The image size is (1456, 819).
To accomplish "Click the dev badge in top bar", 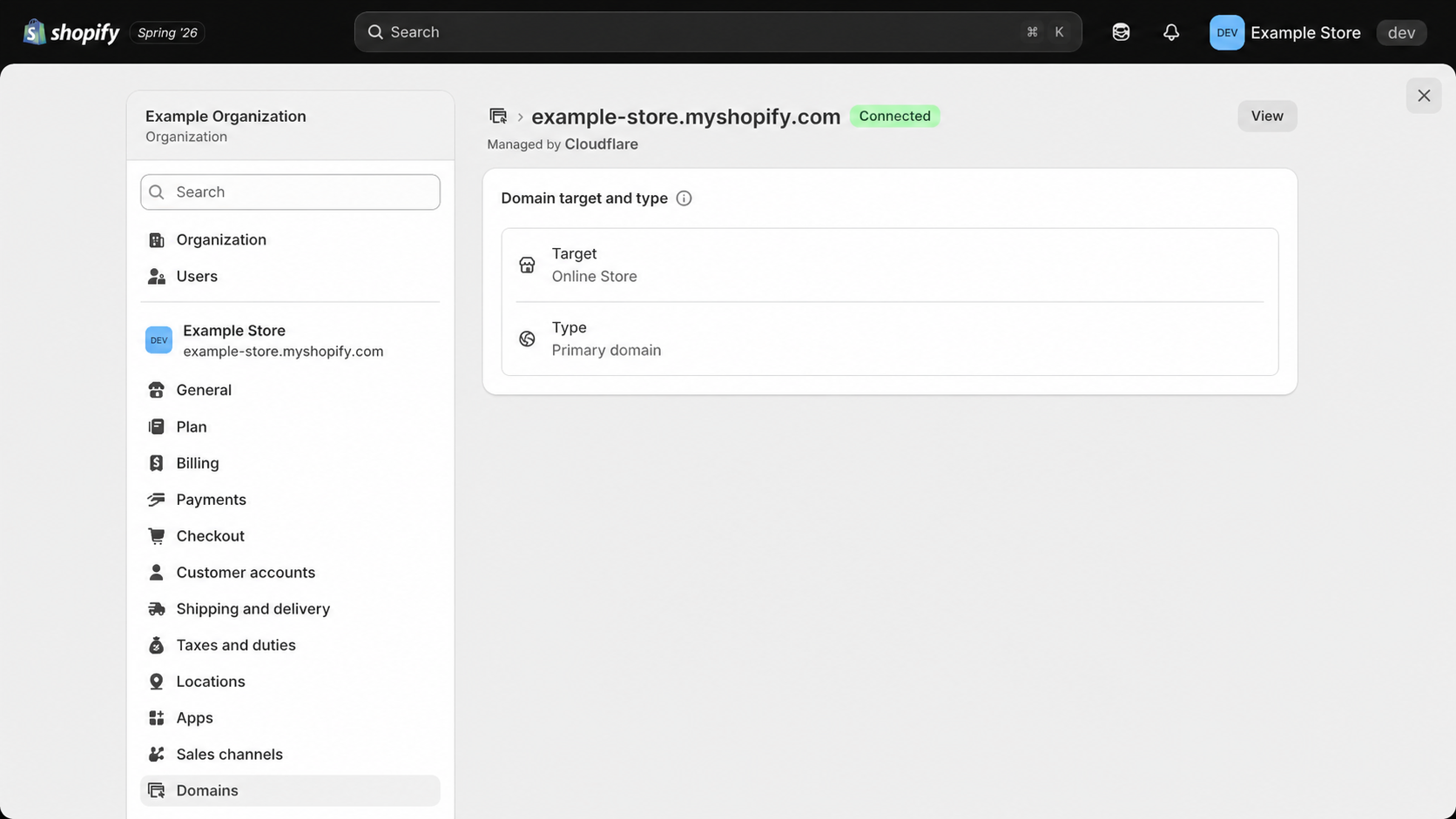I will (1401, 32).
